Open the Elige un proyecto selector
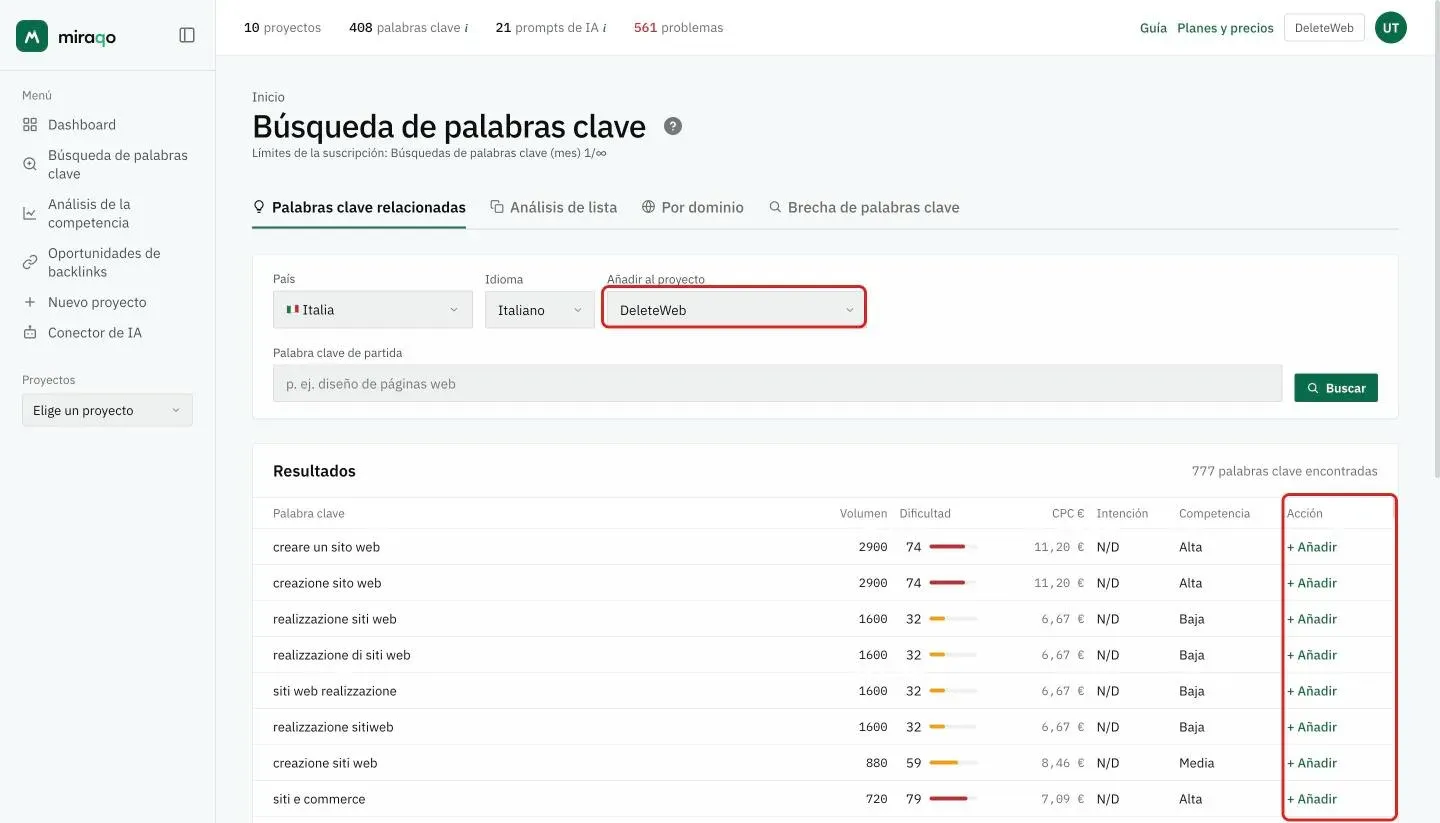Viewport: 1440px width, 823px height. click(x=107, y=410)
